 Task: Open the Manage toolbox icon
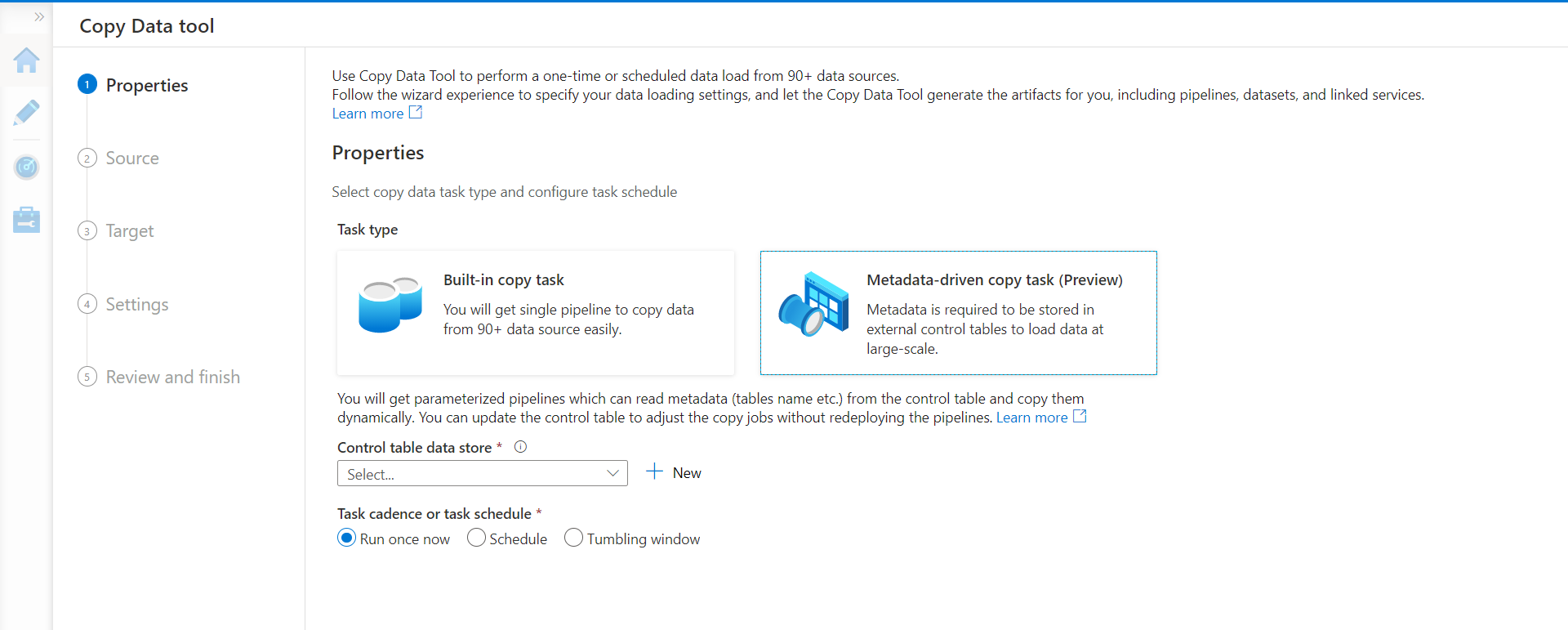tap(26, 220)
